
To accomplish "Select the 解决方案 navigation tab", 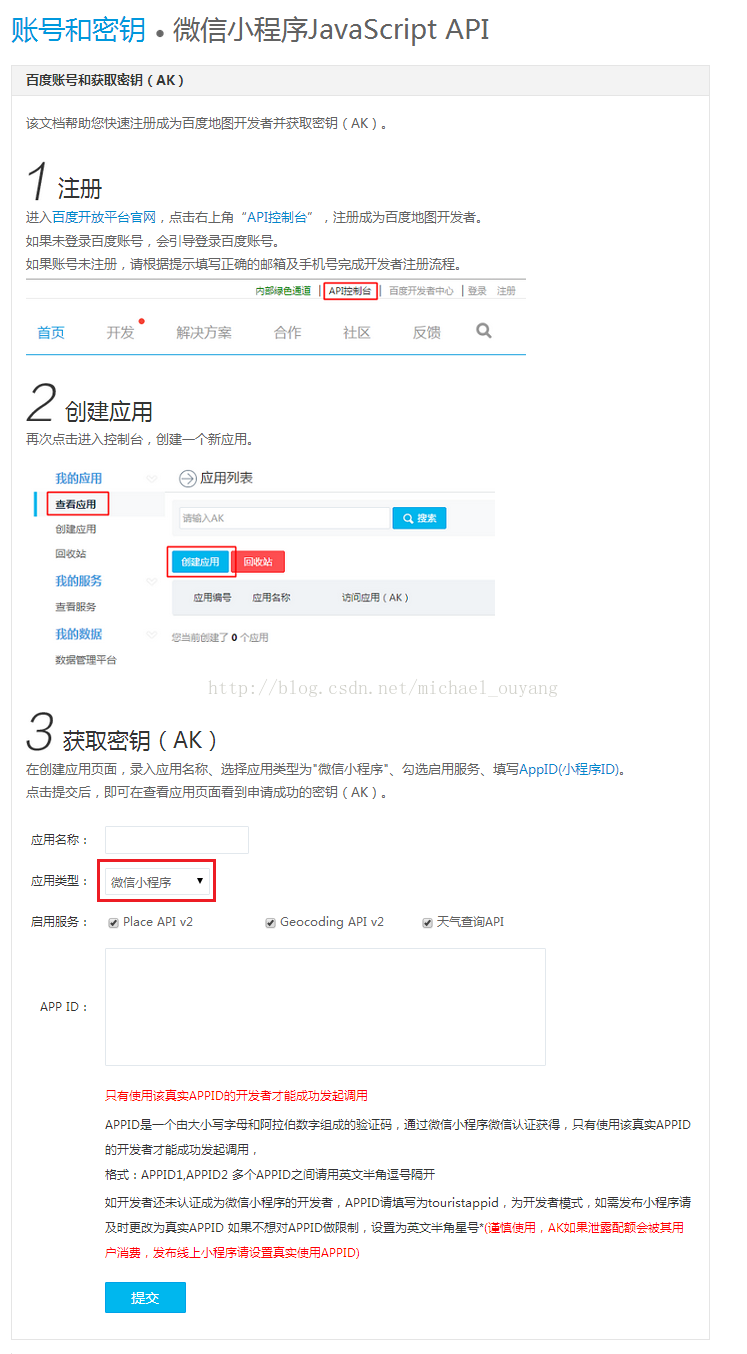I will 204,332.
